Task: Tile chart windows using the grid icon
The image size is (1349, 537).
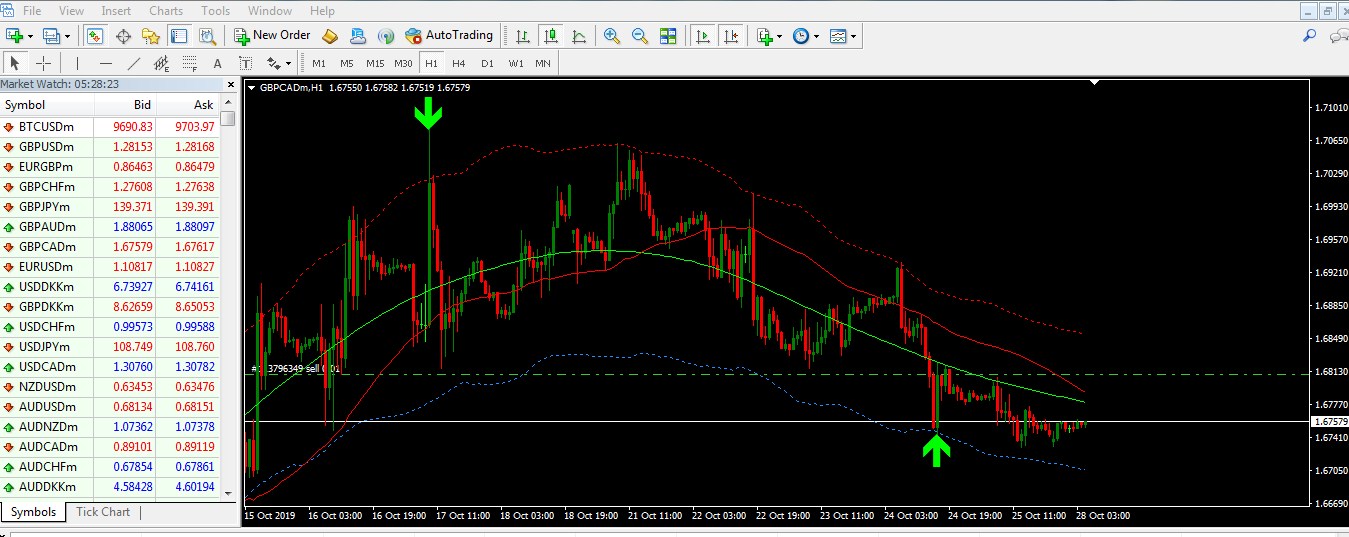Action: click(668, 36)
